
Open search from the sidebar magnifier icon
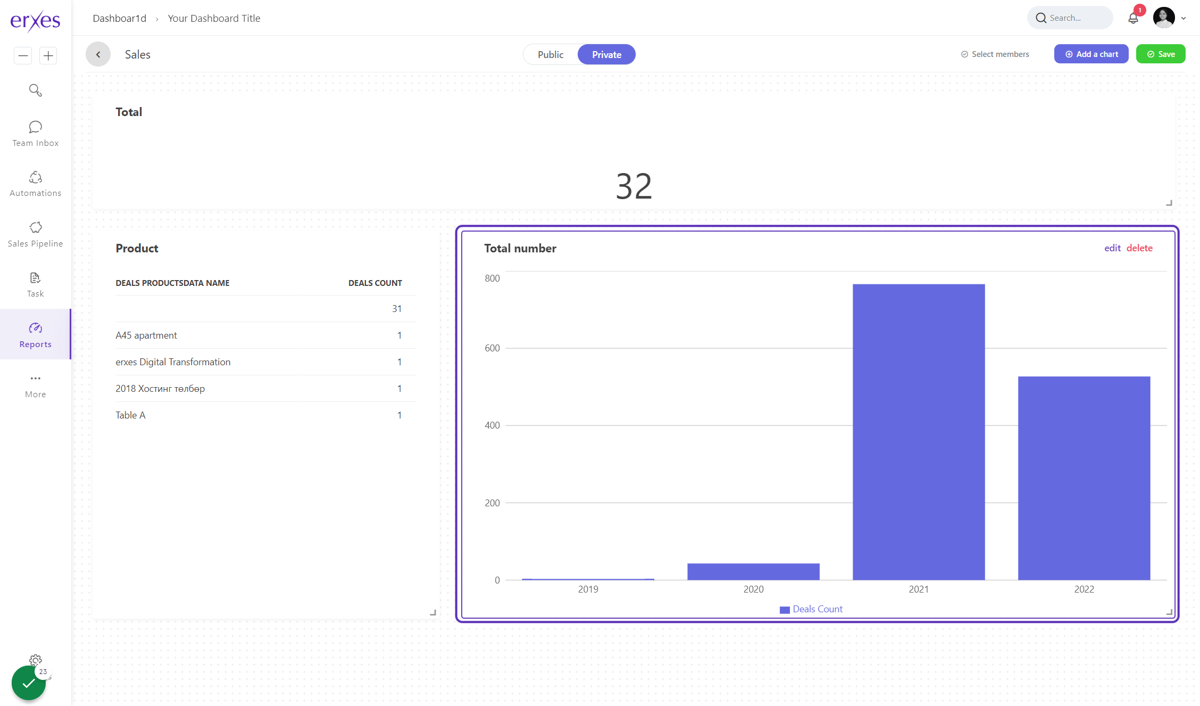(35, 90)
